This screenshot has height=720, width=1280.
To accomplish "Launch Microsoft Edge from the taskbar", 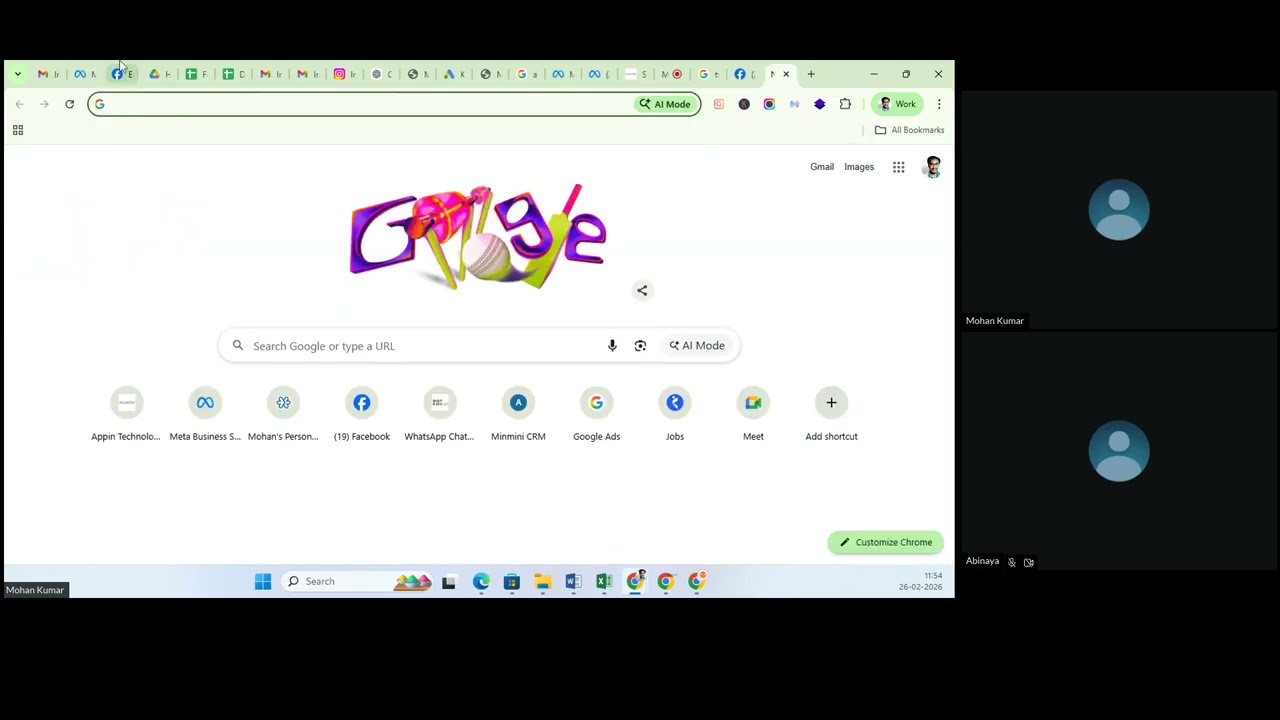I will coord(481,581).
